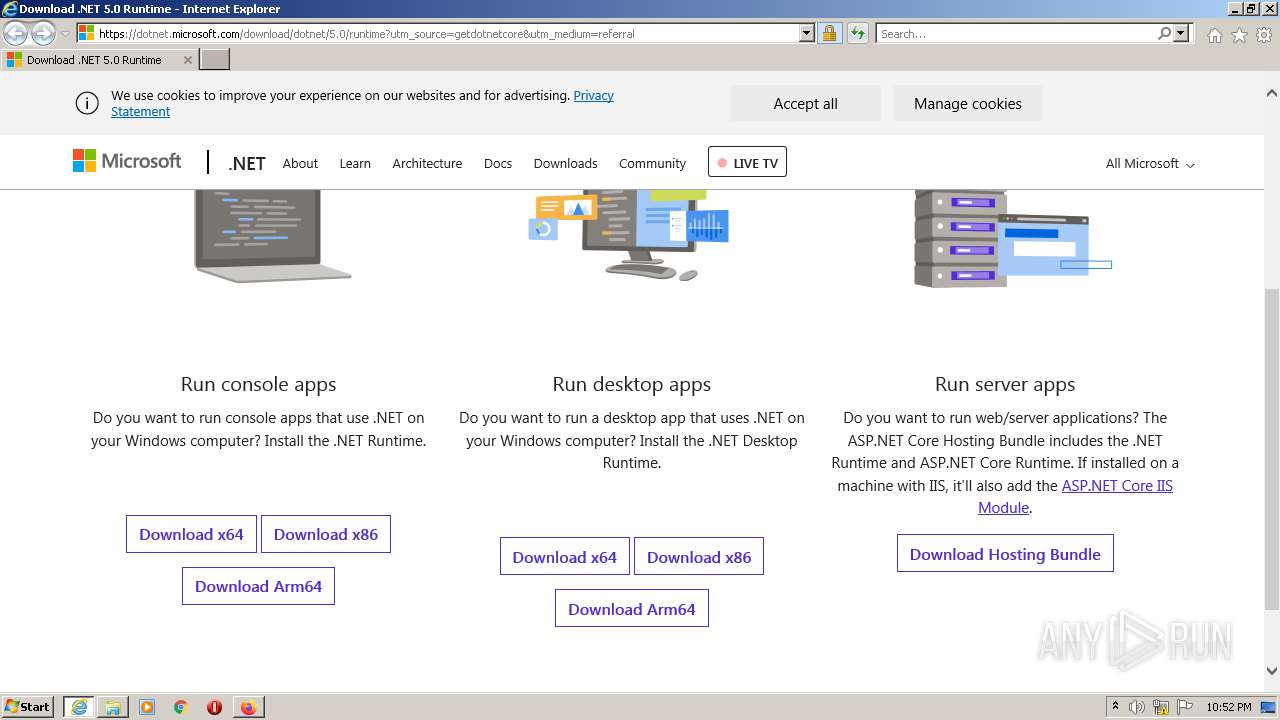Open Chrome taskbar icon
This screenshot has width=1280, height=720.
(181, 707)
